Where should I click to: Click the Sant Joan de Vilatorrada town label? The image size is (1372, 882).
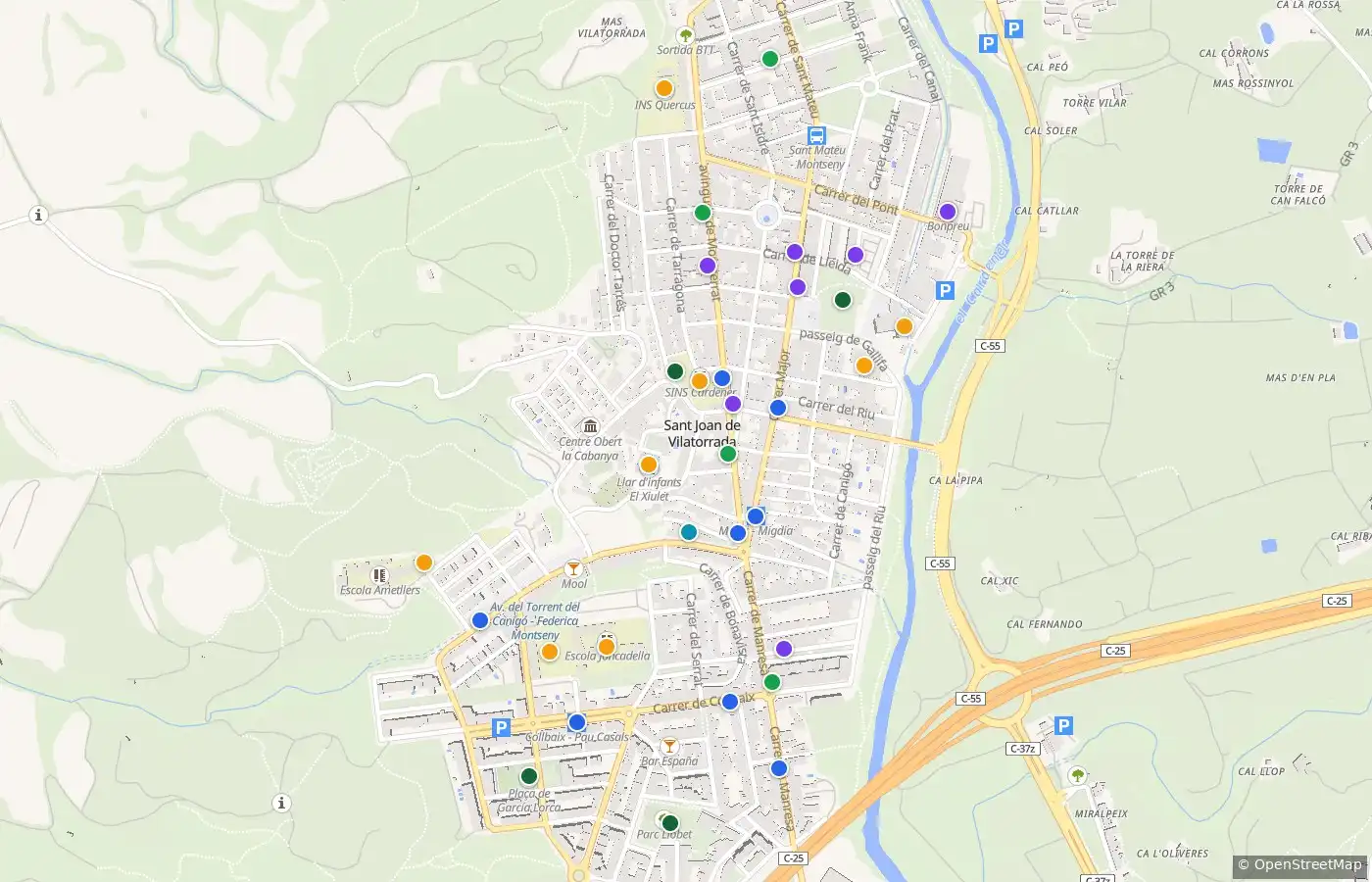coord(702,433)
